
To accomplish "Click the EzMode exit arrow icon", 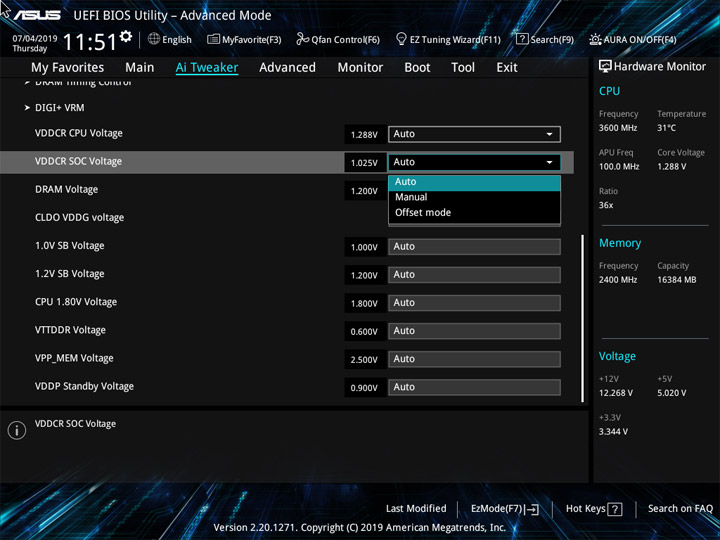I will [x=532, y=509].
